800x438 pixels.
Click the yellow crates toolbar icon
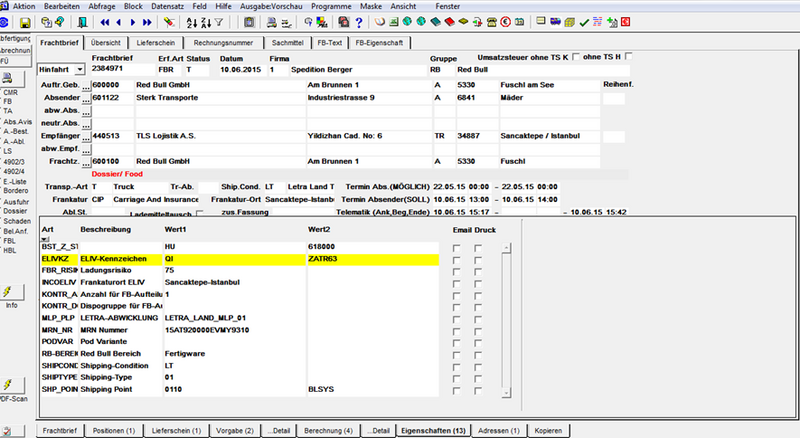[x=570, y=22]
